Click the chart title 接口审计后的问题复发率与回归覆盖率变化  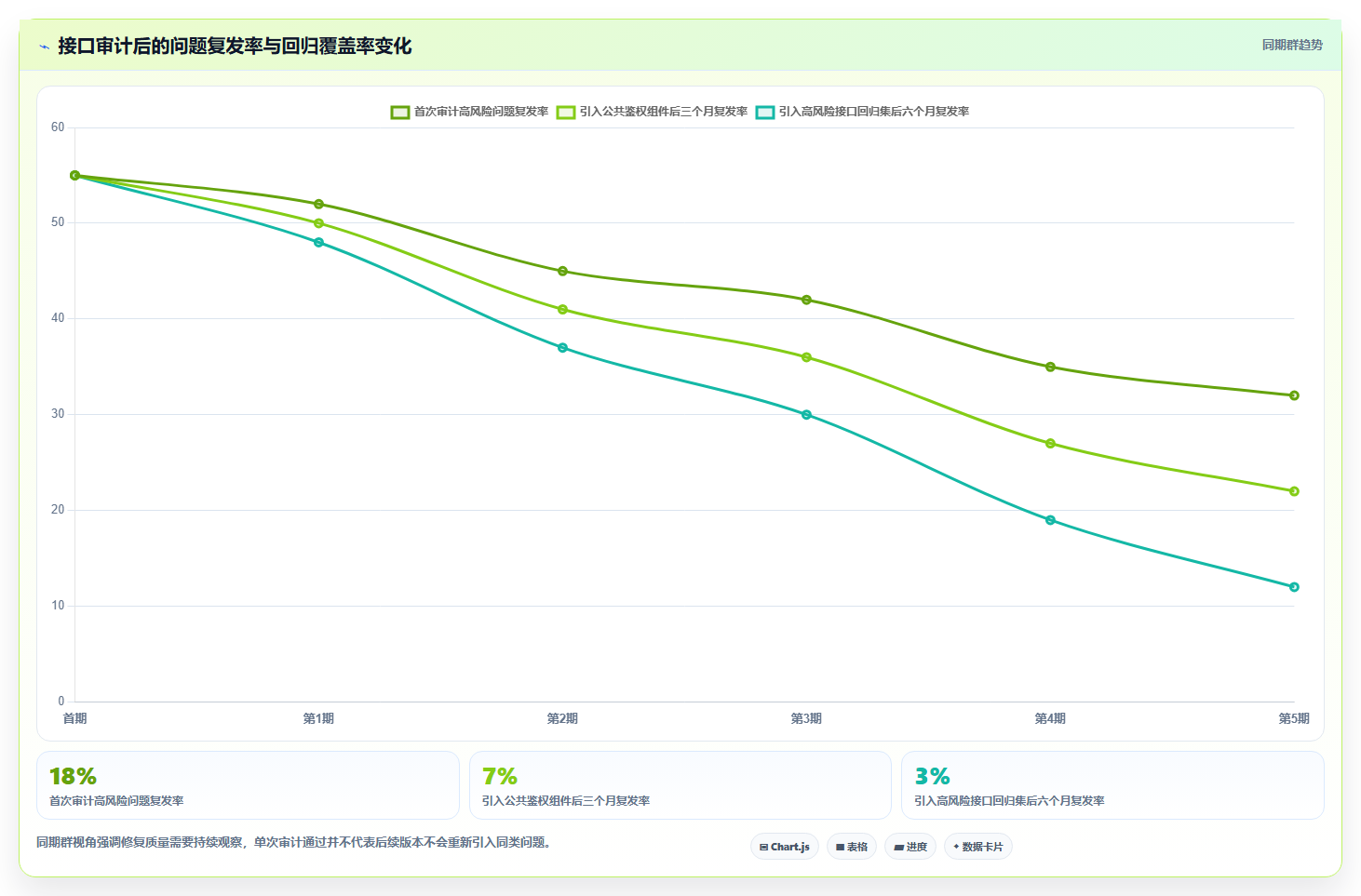[x=235, y=46]
